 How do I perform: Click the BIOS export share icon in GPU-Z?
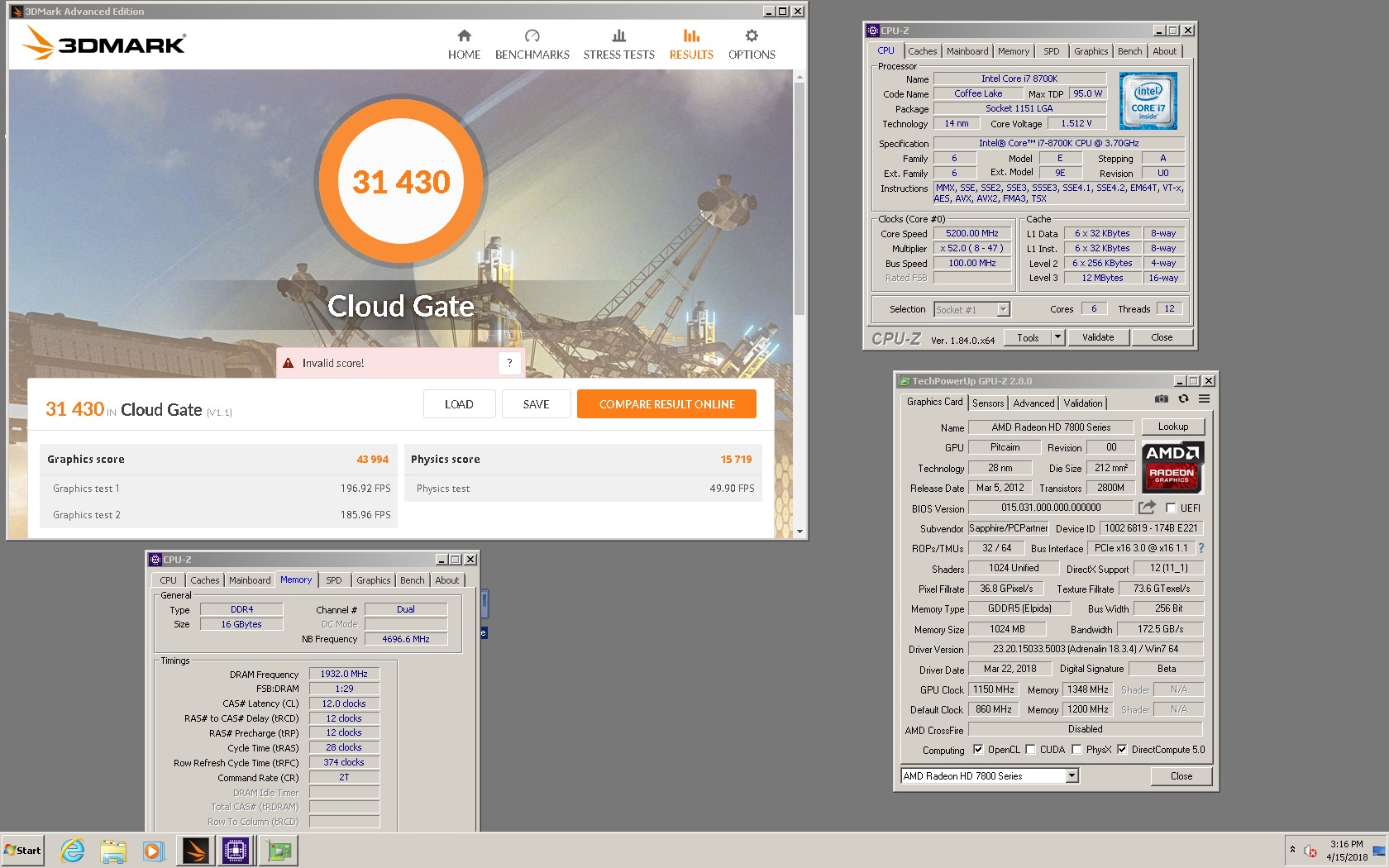(x=1147, y=508)
